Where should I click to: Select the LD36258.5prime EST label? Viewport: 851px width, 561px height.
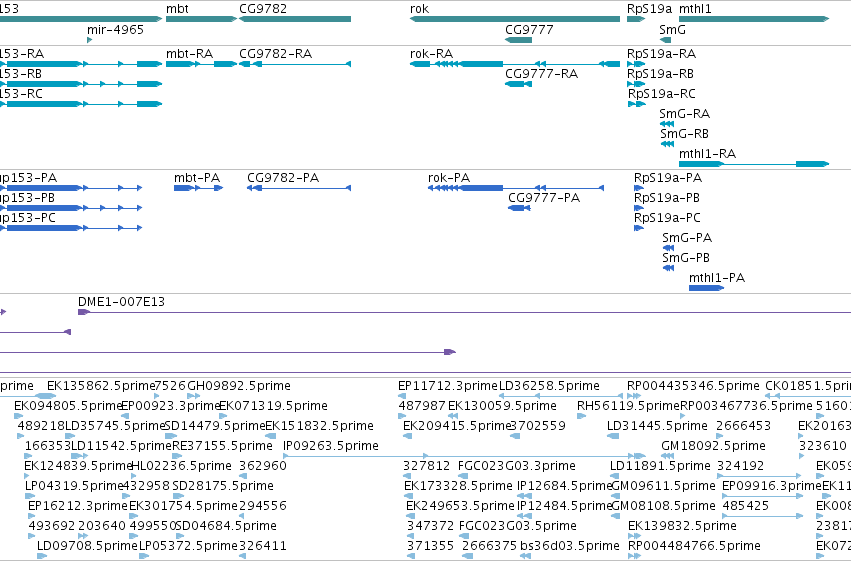tap(549, 386)
